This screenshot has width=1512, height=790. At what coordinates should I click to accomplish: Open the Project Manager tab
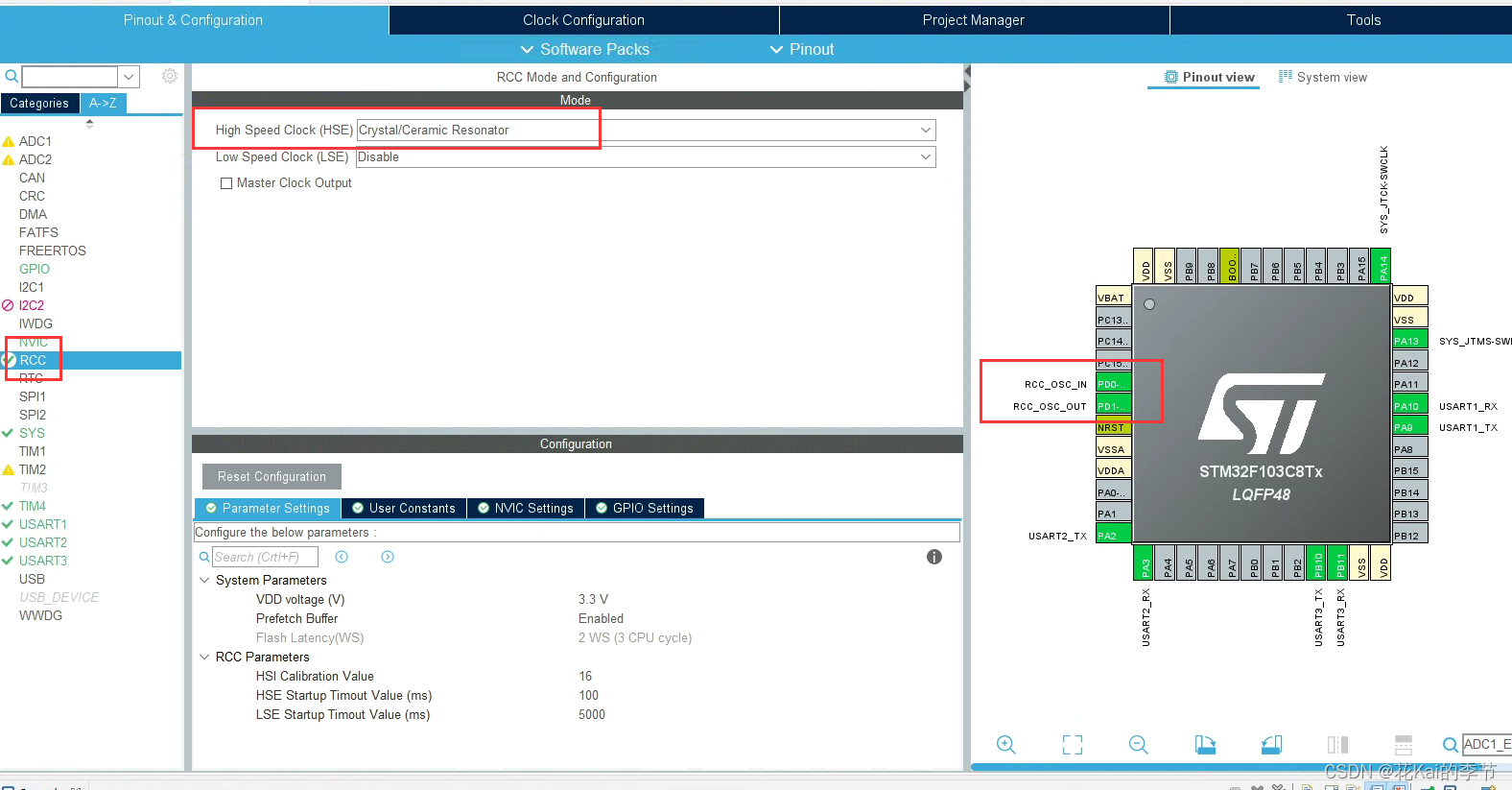(974, 20)
